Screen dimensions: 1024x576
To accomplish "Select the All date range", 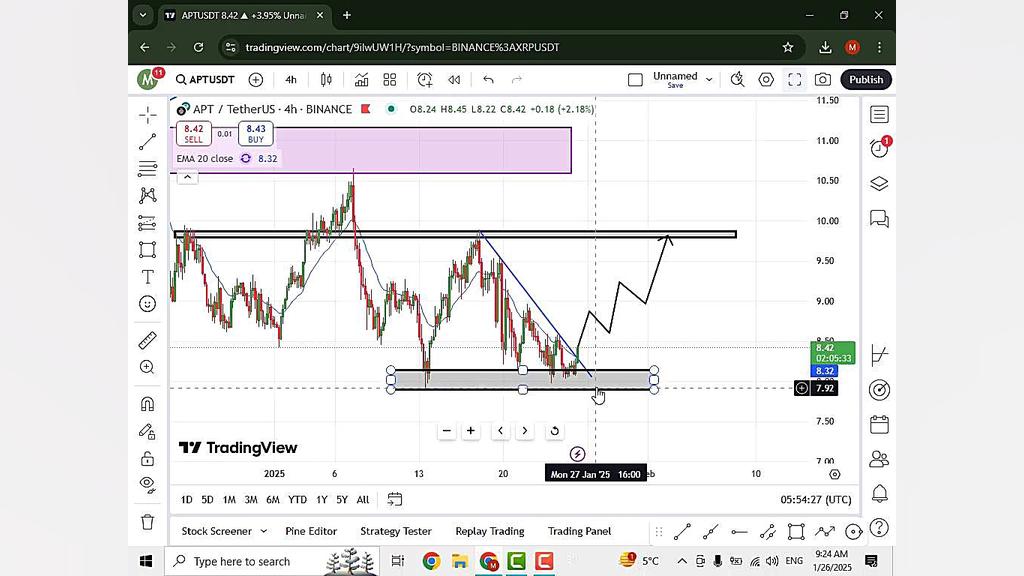I will click(363, 500).
